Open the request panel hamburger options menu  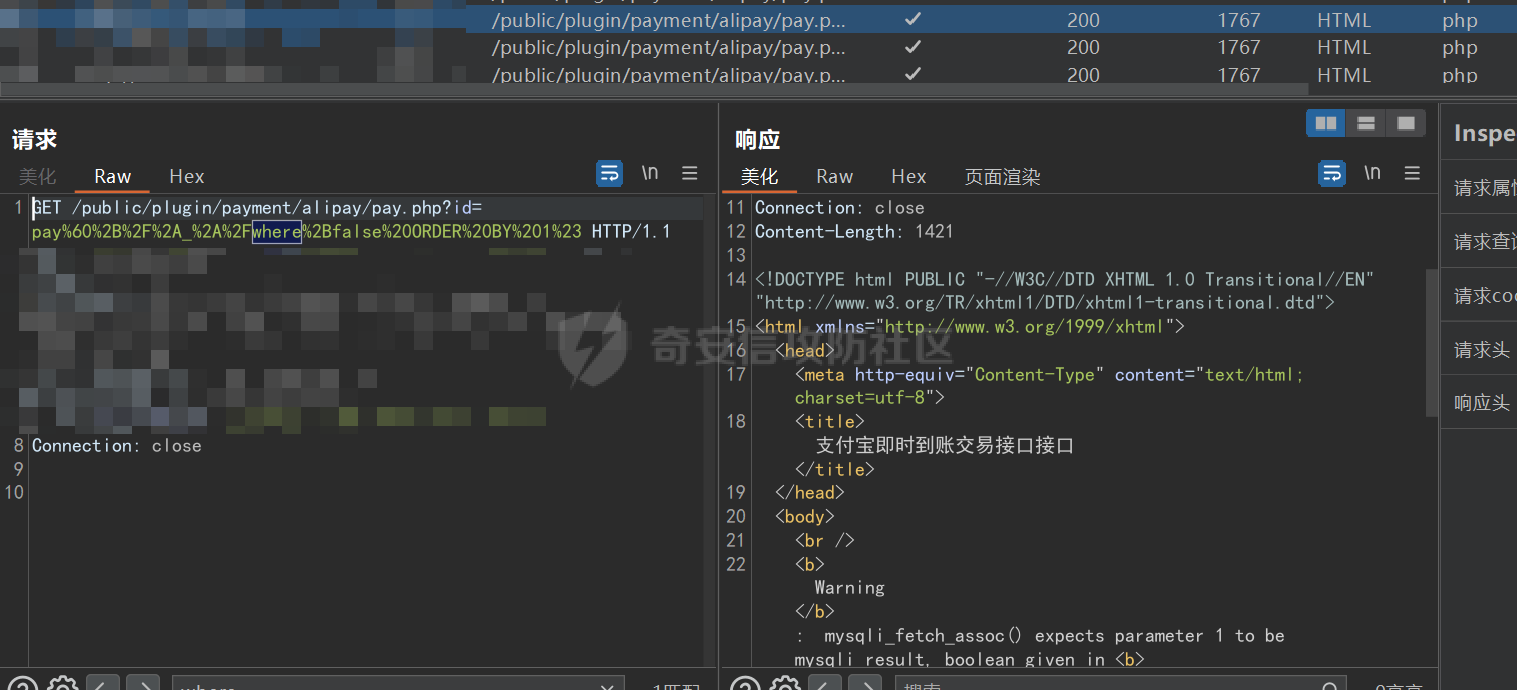(x=690, y=174)
